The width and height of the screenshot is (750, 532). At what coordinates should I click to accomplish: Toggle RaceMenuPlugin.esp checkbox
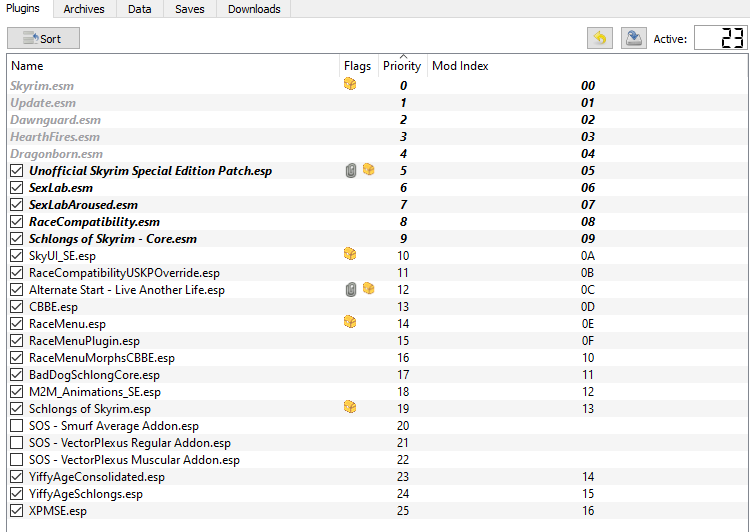coord(17,341)
